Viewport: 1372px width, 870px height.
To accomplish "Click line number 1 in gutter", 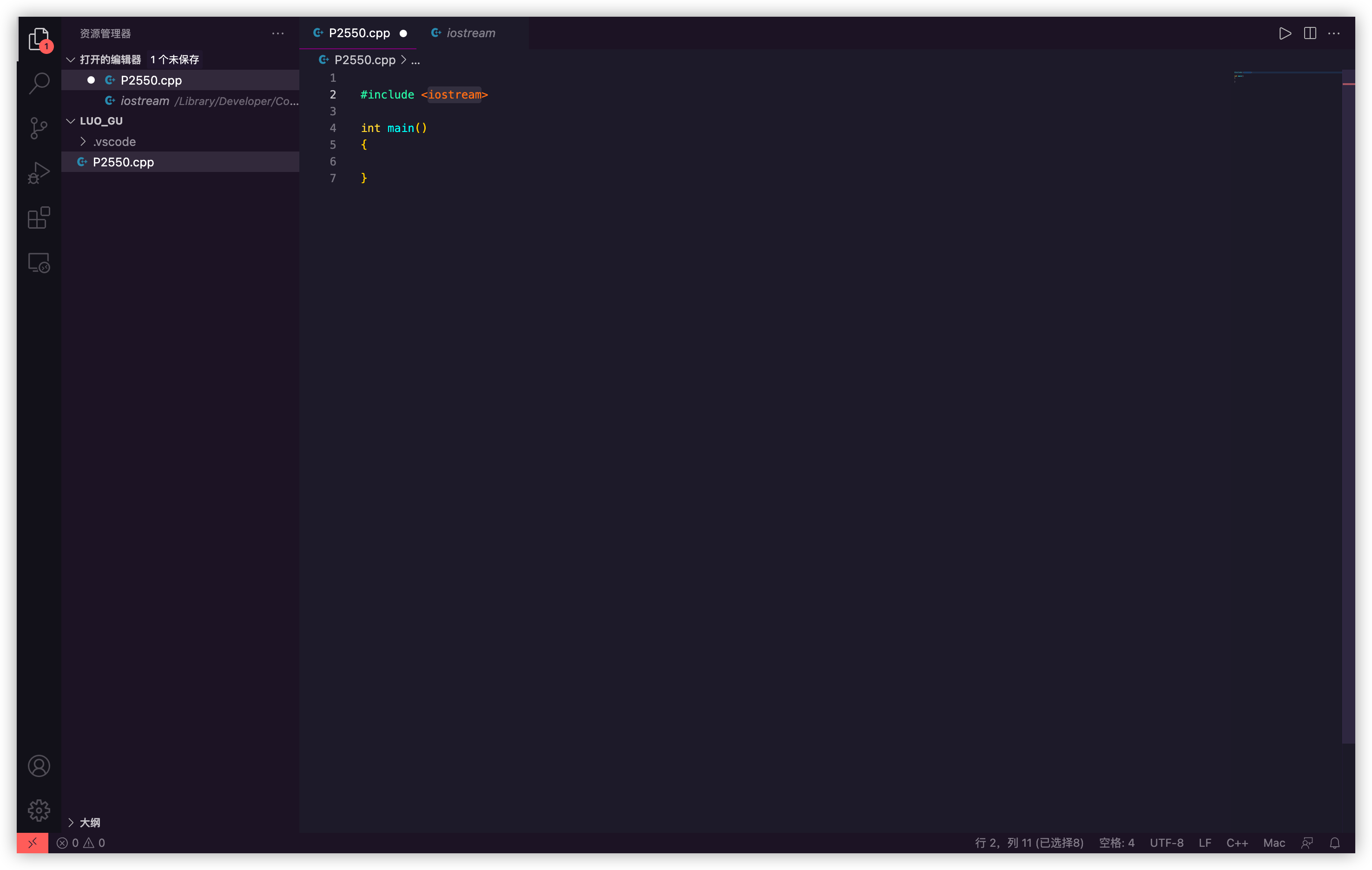I will (333, 78).
